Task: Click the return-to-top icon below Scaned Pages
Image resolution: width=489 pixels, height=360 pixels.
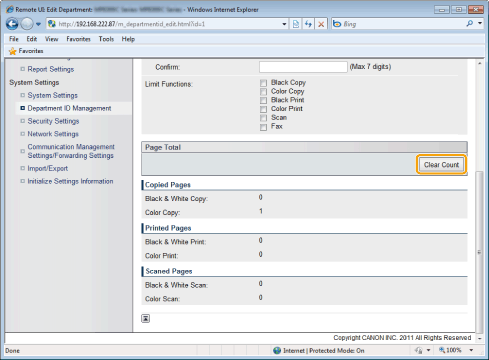Action: [x=146, y=318]
